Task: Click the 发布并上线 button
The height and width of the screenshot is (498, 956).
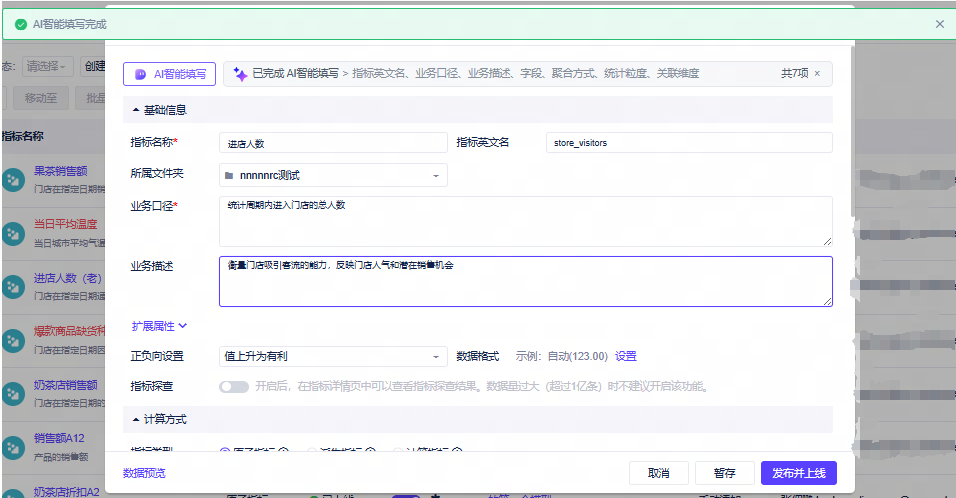Action: click(799, 473)
